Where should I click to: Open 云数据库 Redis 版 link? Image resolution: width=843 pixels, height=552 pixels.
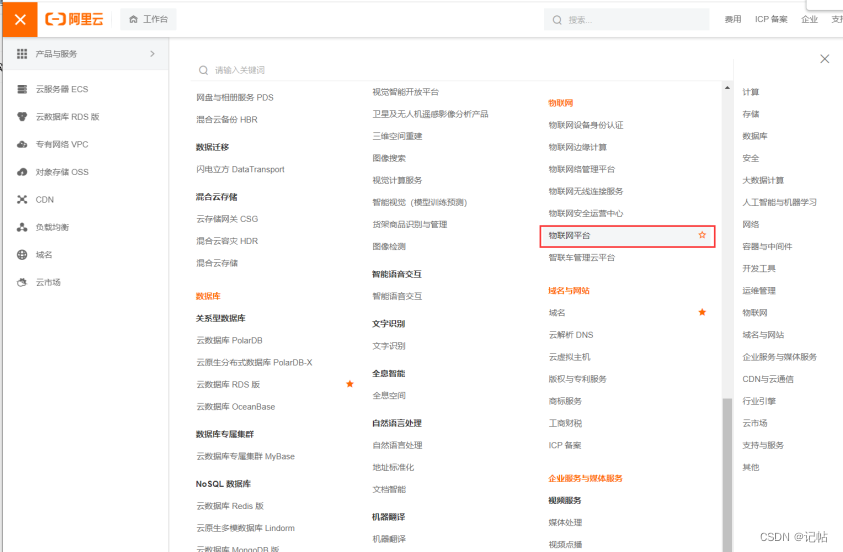230,506
